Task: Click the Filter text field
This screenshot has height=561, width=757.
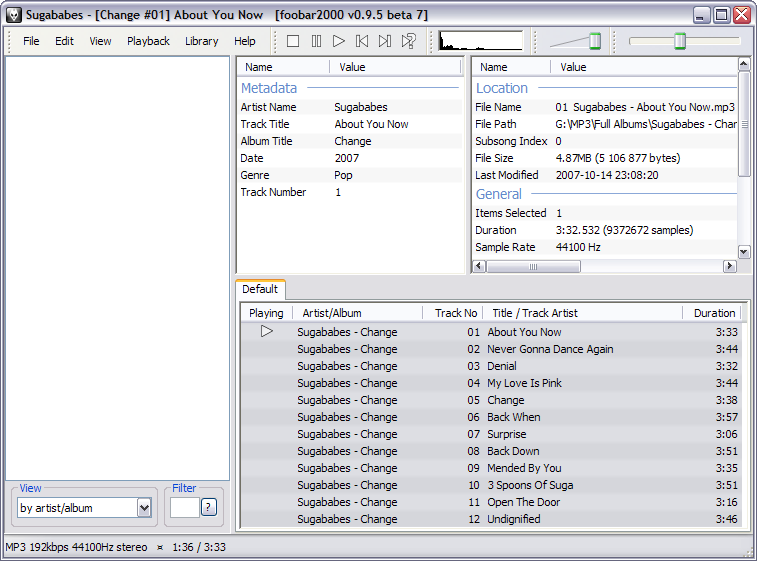Action: [x=184, y=507]
